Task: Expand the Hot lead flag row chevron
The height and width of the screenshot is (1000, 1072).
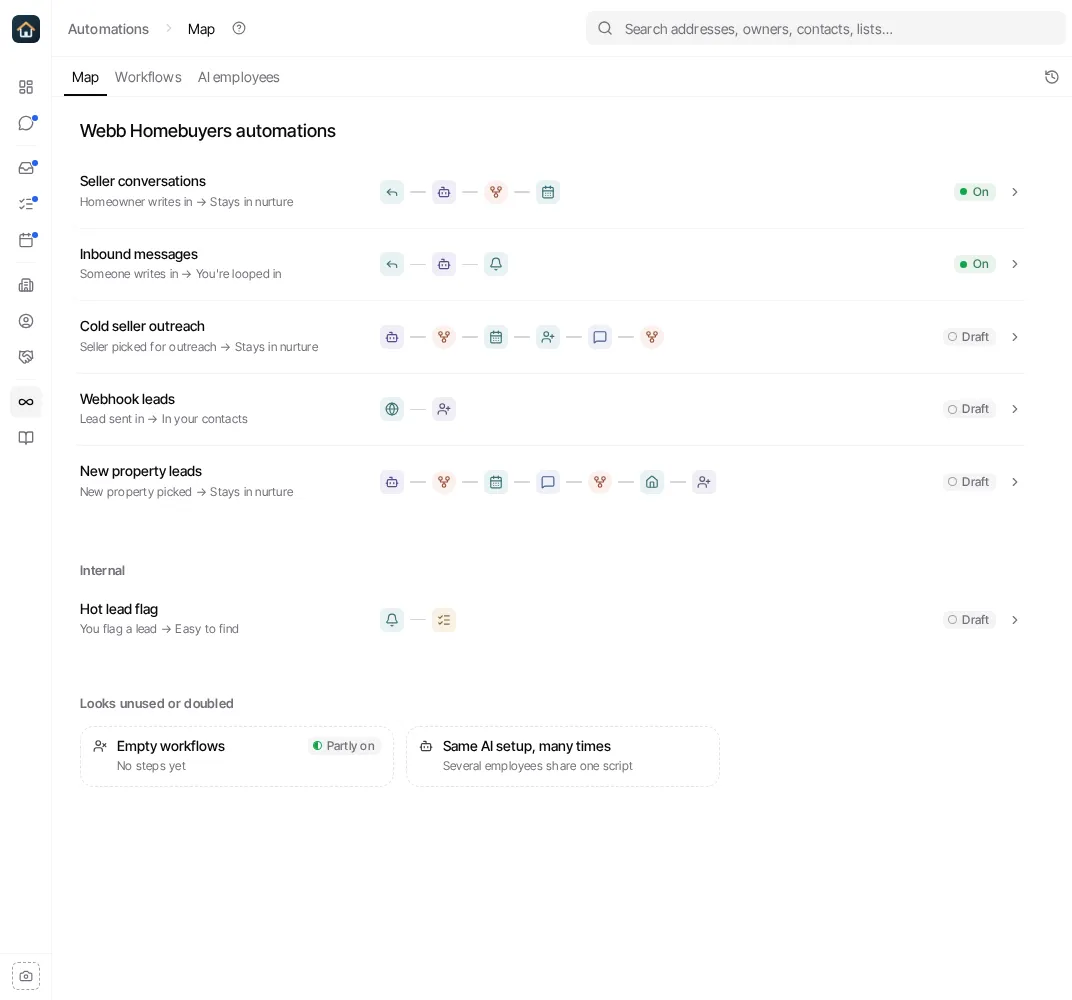Action: coord(1015,620)
